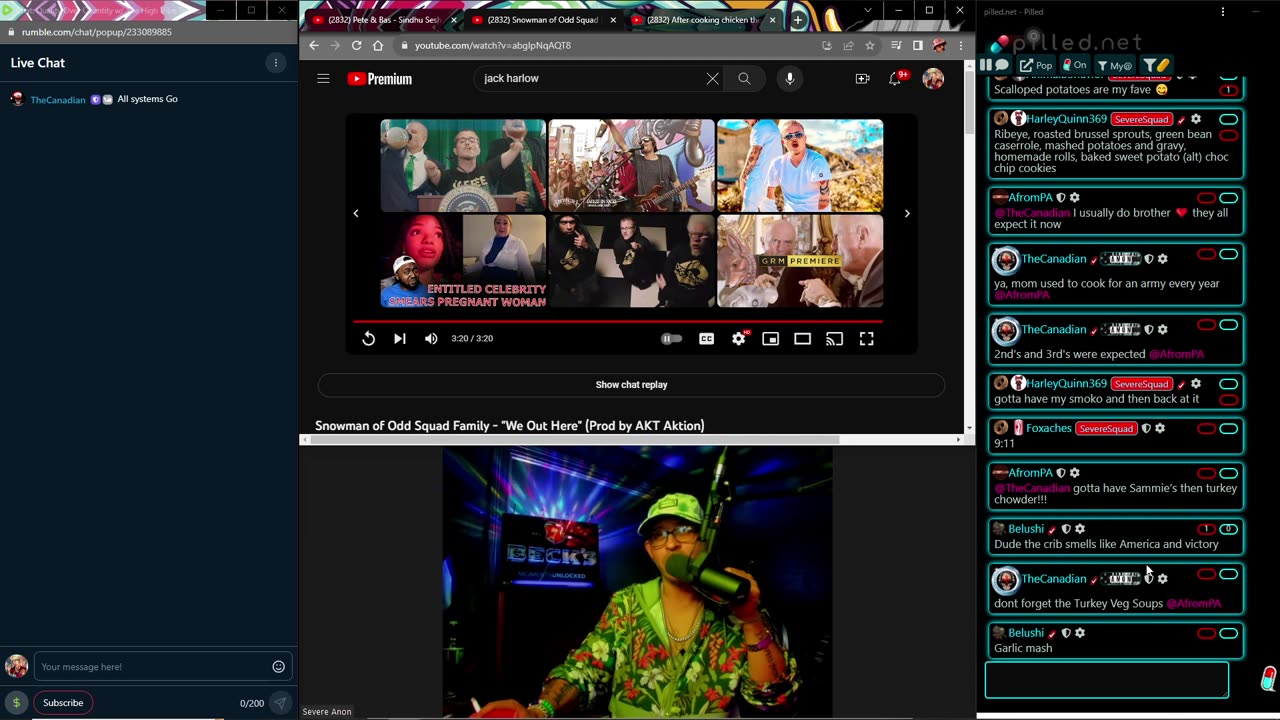Open the Foxaches username in pilled.net chat
Viewport: 1280px width, 720px height.
click(1049, 428)
